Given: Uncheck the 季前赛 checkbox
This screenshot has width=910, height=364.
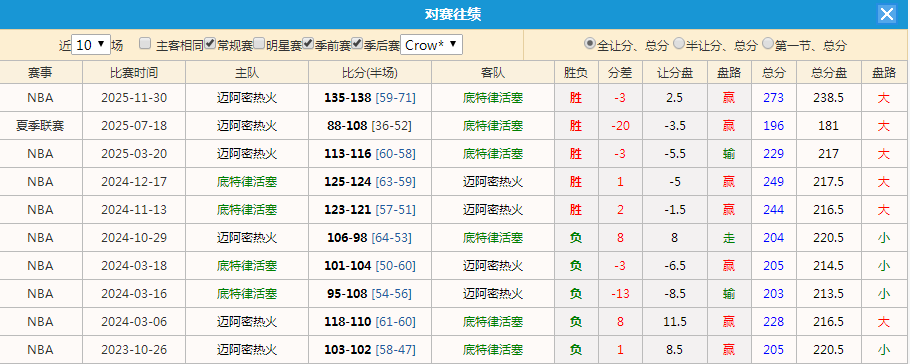Looking at the screenshot, I should pos(308,43).
